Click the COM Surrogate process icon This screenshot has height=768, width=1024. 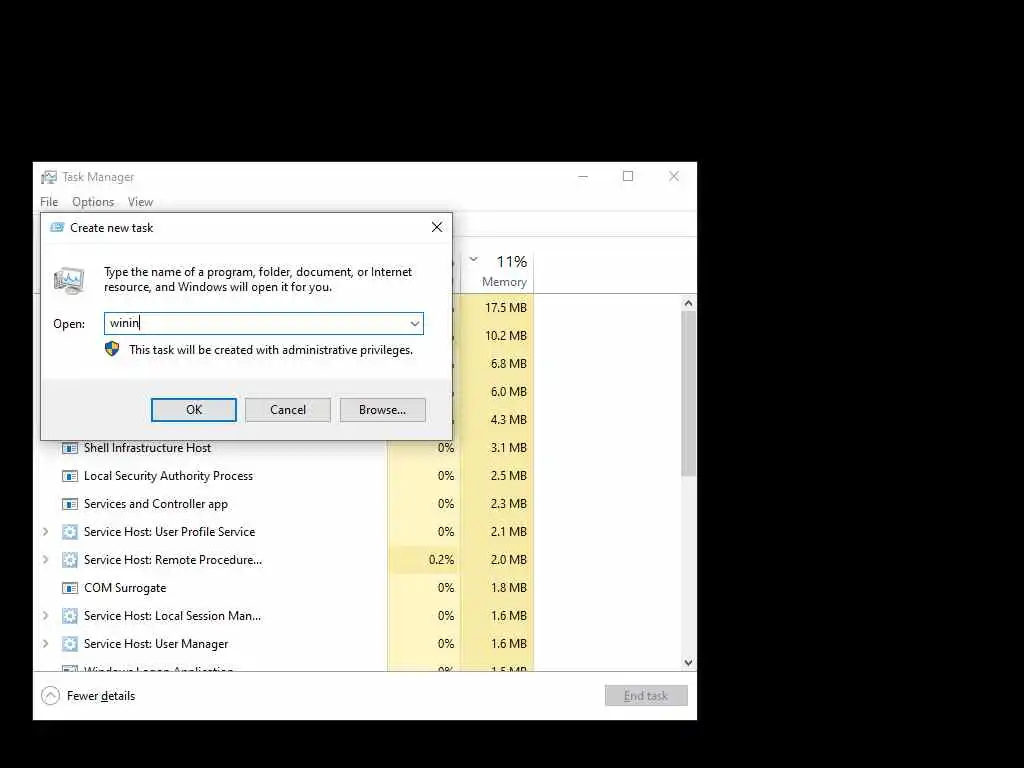click(70, 588)
